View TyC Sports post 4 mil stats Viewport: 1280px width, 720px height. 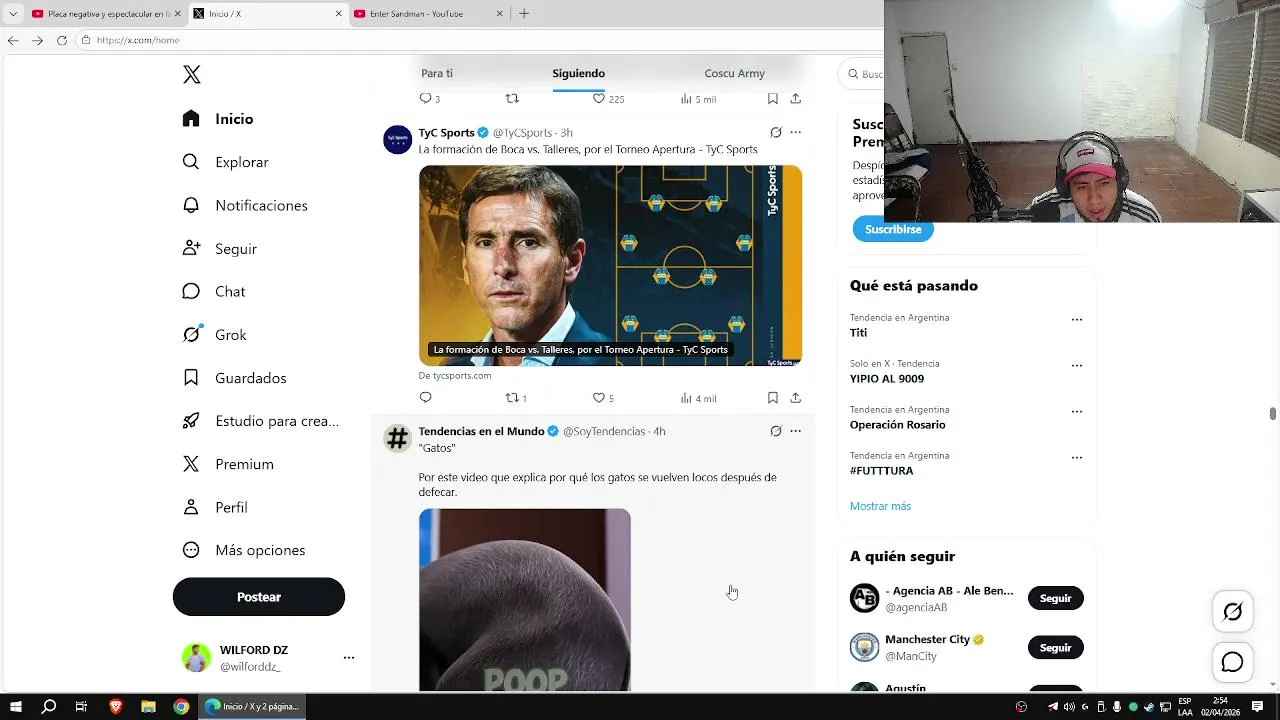698,398
